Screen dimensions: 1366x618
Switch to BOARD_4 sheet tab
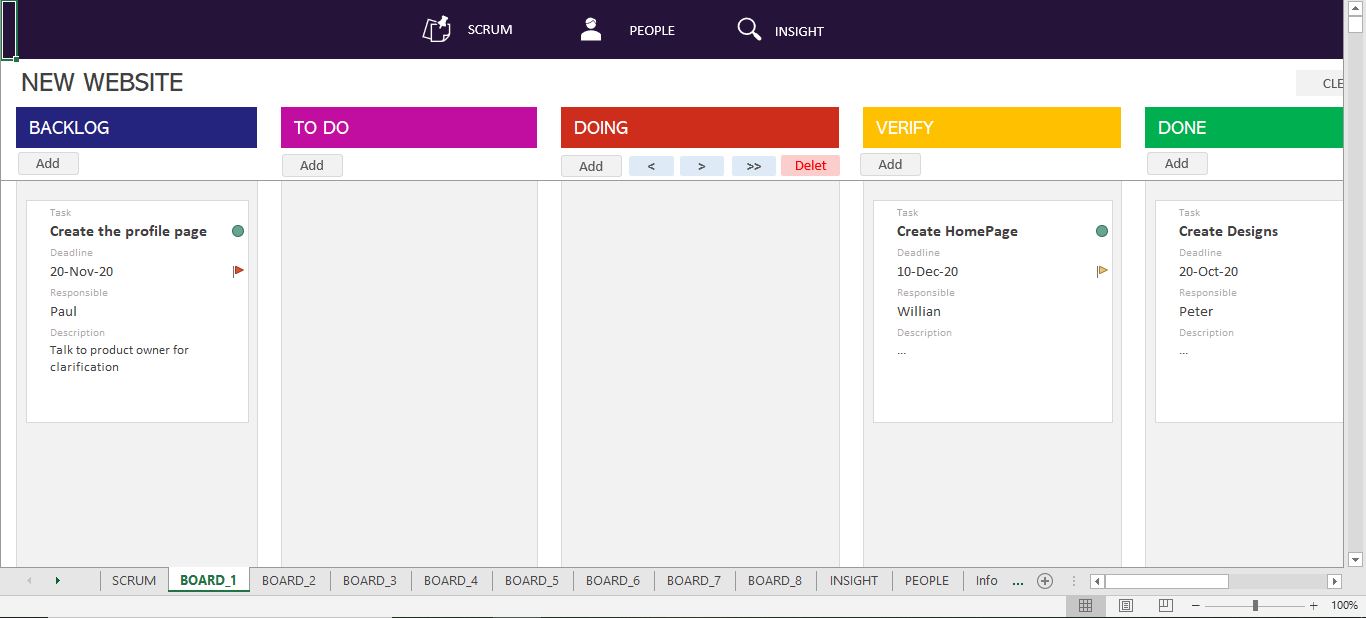[451, 581]
